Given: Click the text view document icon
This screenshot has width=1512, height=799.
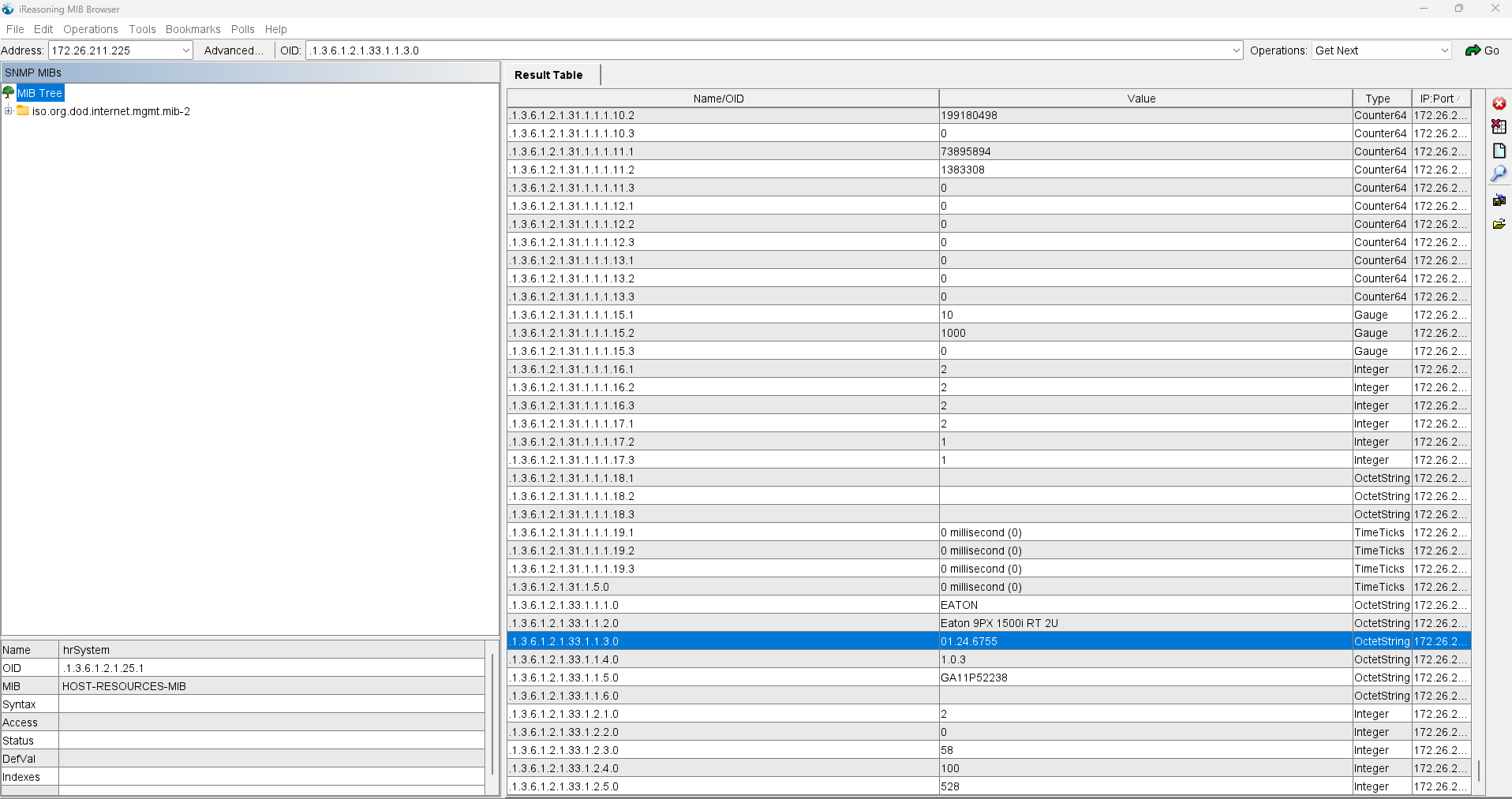Looking at the screenshot, I should pyautogui.click(x=1499, y=151).
